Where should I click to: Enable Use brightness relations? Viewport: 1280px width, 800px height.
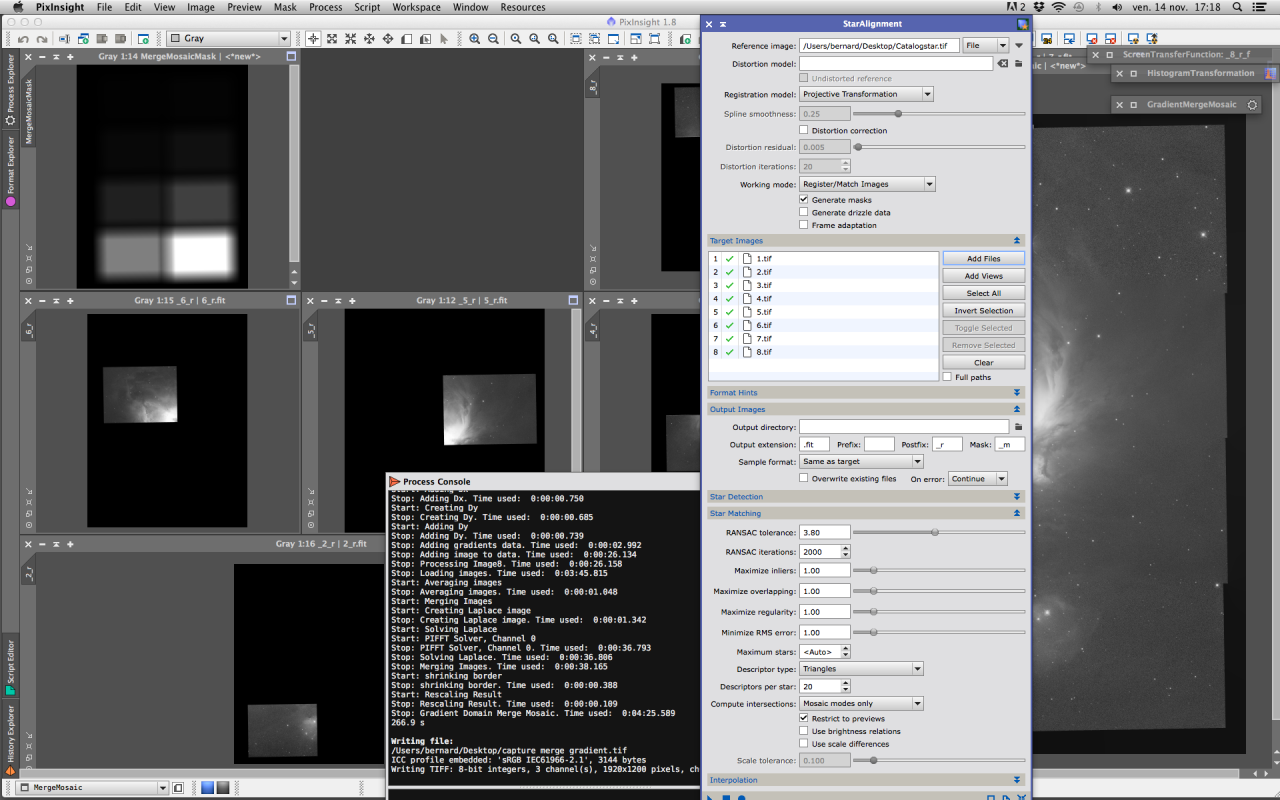point(804,731)
